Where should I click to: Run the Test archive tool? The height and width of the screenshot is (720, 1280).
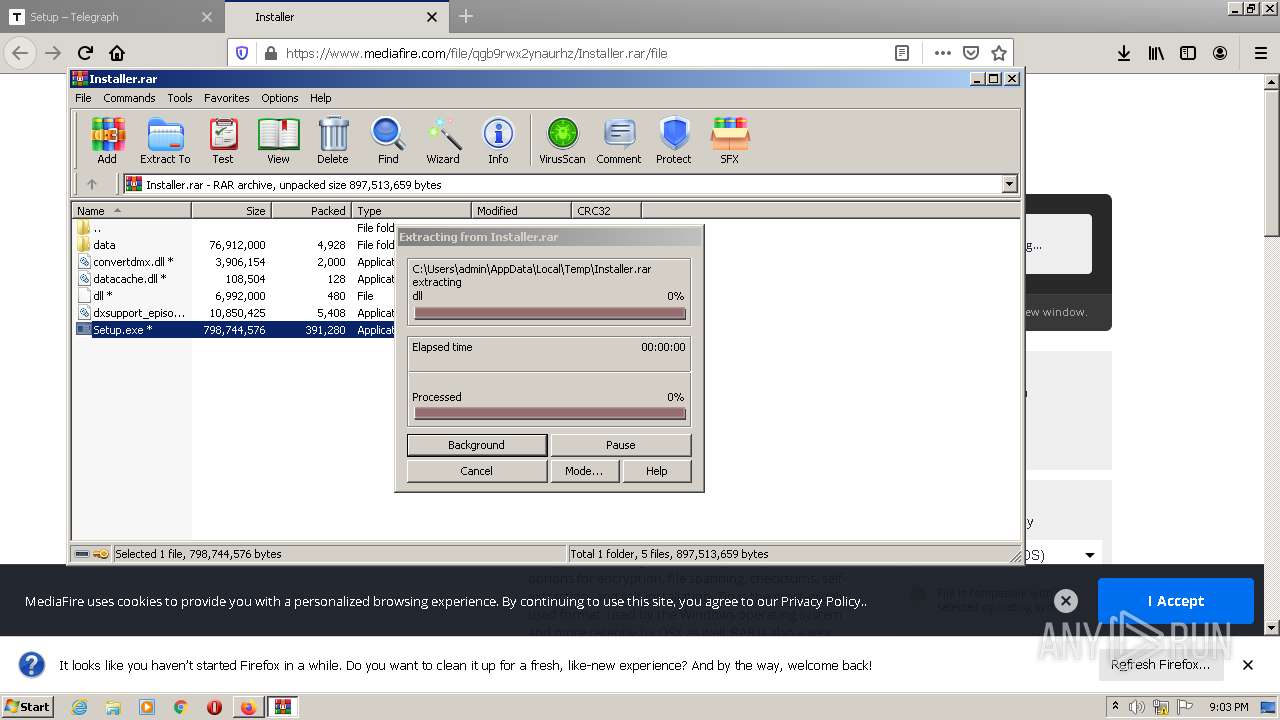click(x=223, y=140)
